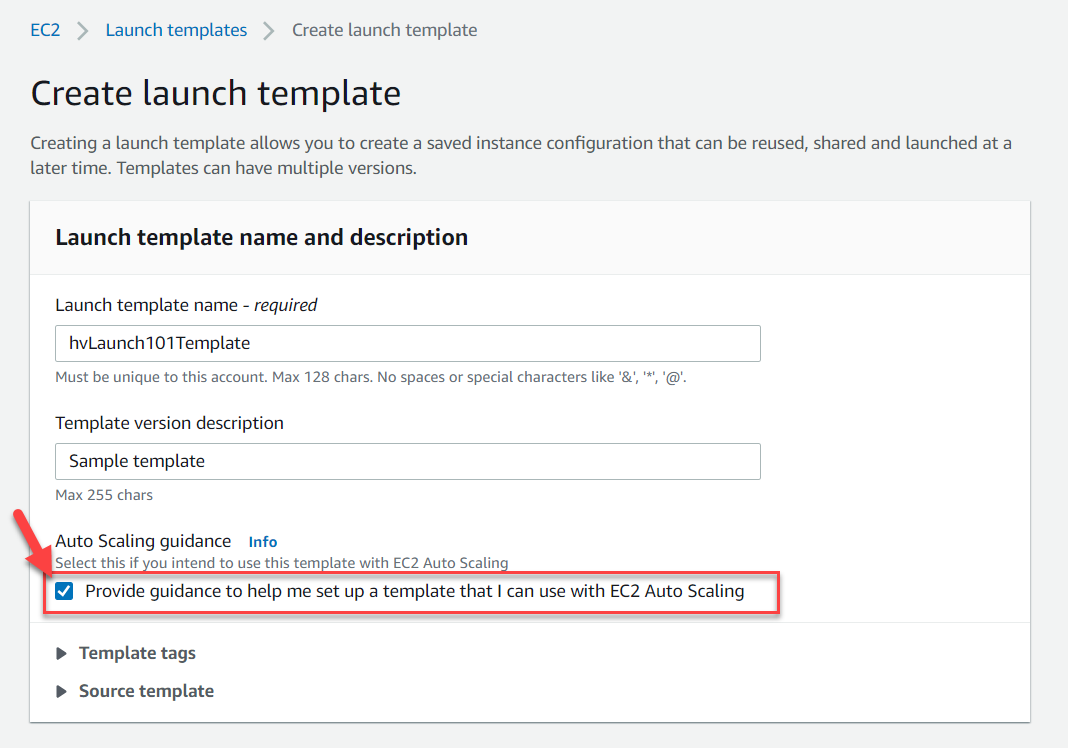Click the Create launch template breadcrumb text
The image size is (1068, 748).
tap(384, 30)
